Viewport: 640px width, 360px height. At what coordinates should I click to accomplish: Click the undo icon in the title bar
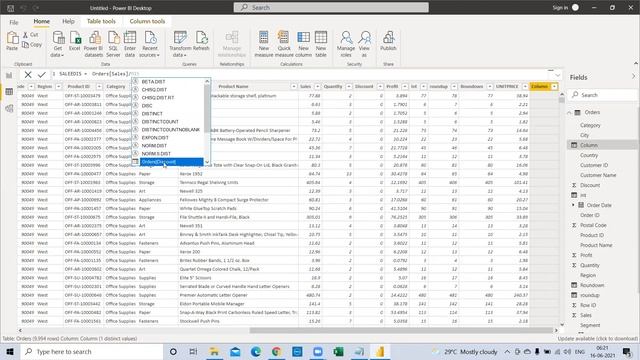point(23,8)
